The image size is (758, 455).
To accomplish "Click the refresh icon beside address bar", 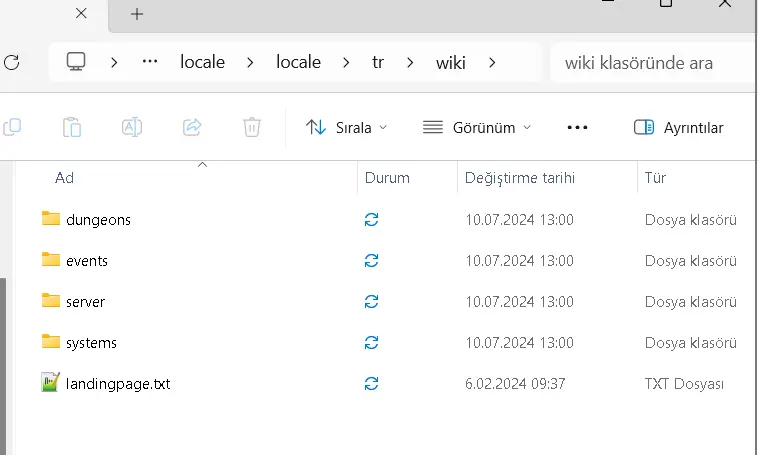I will pos(11,62).
